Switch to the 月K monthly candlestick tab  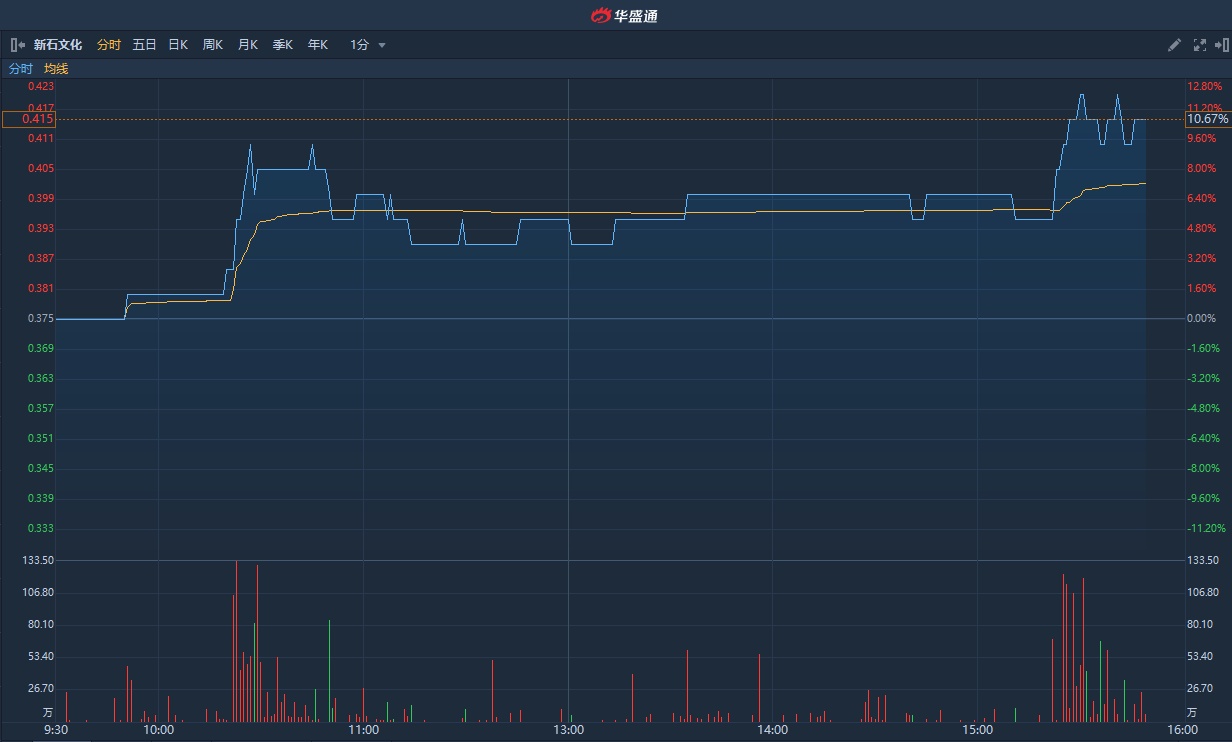(x=248, y=45)
